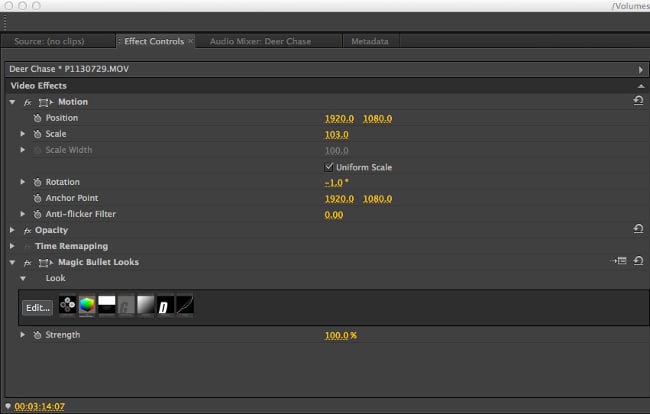Screen dimensions: 650x414
Task: Toggle the Anchor Point stopwatch icon
Action: click(x=37, y=198)
